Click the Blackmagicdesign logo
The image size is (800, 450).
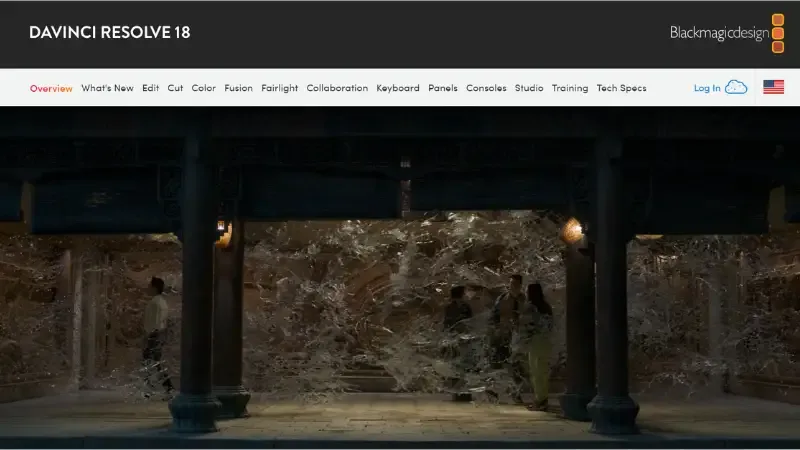pos(727,33)
